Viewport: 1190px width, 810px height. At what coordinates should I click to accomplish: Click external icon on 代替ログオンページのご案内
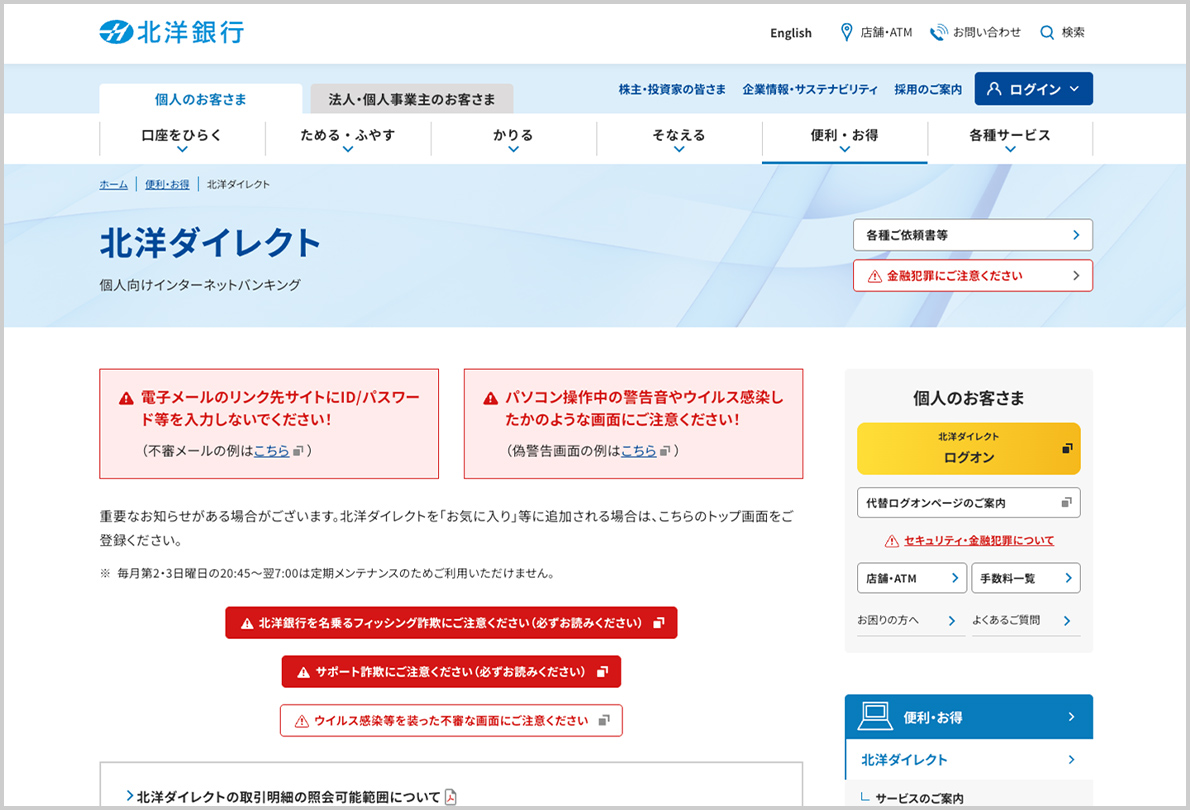[x=1066, y=503]
